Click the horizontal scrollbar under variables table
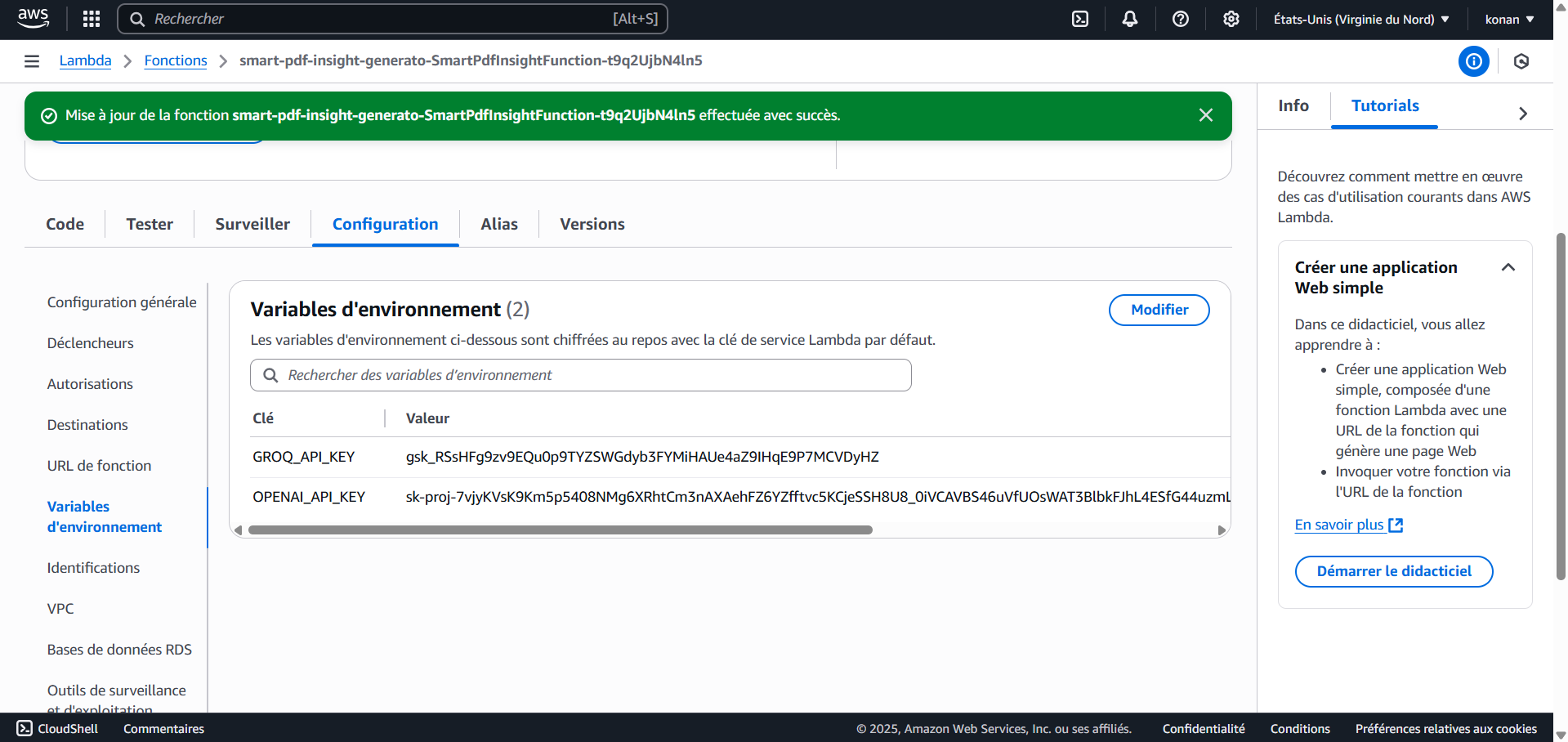This screenshot has height=742, width=1568. point(561,530)
